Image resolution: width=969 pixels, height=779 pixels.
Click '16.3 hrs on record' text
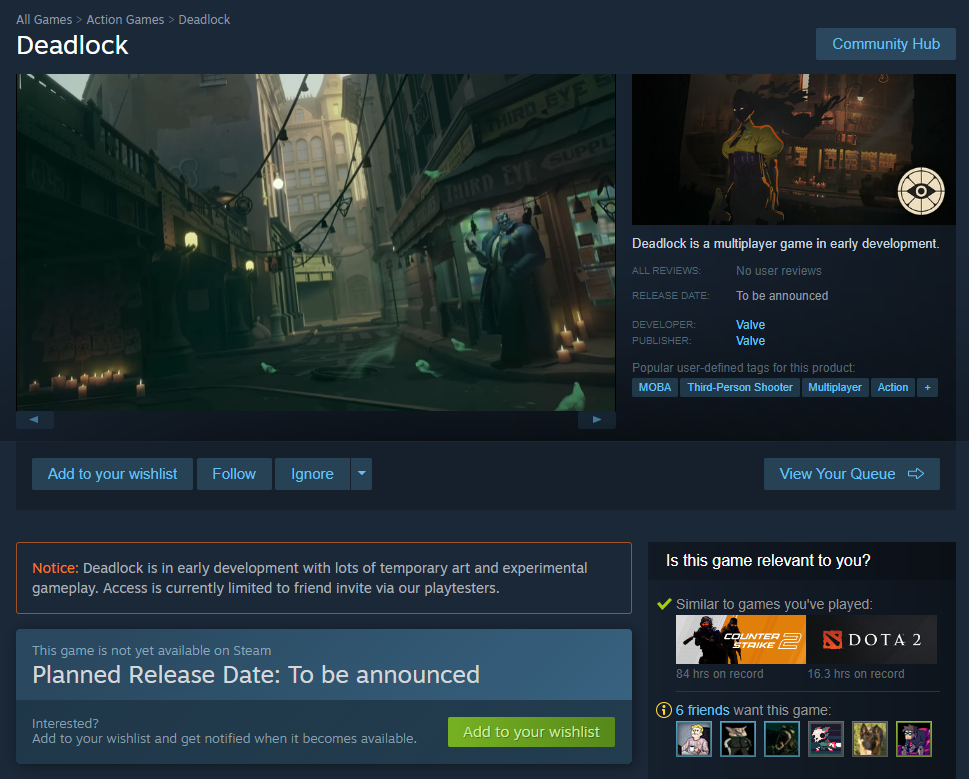[856, 674]
